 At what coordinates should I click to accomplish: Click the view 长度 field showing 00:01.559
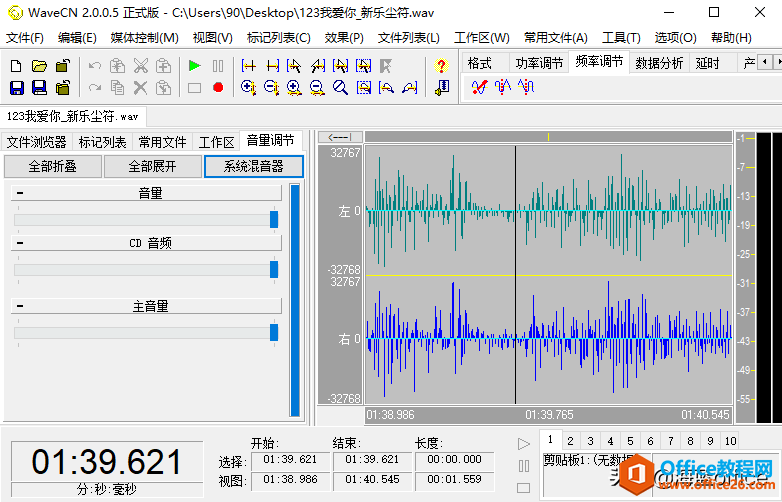click(x=454, y=480)
